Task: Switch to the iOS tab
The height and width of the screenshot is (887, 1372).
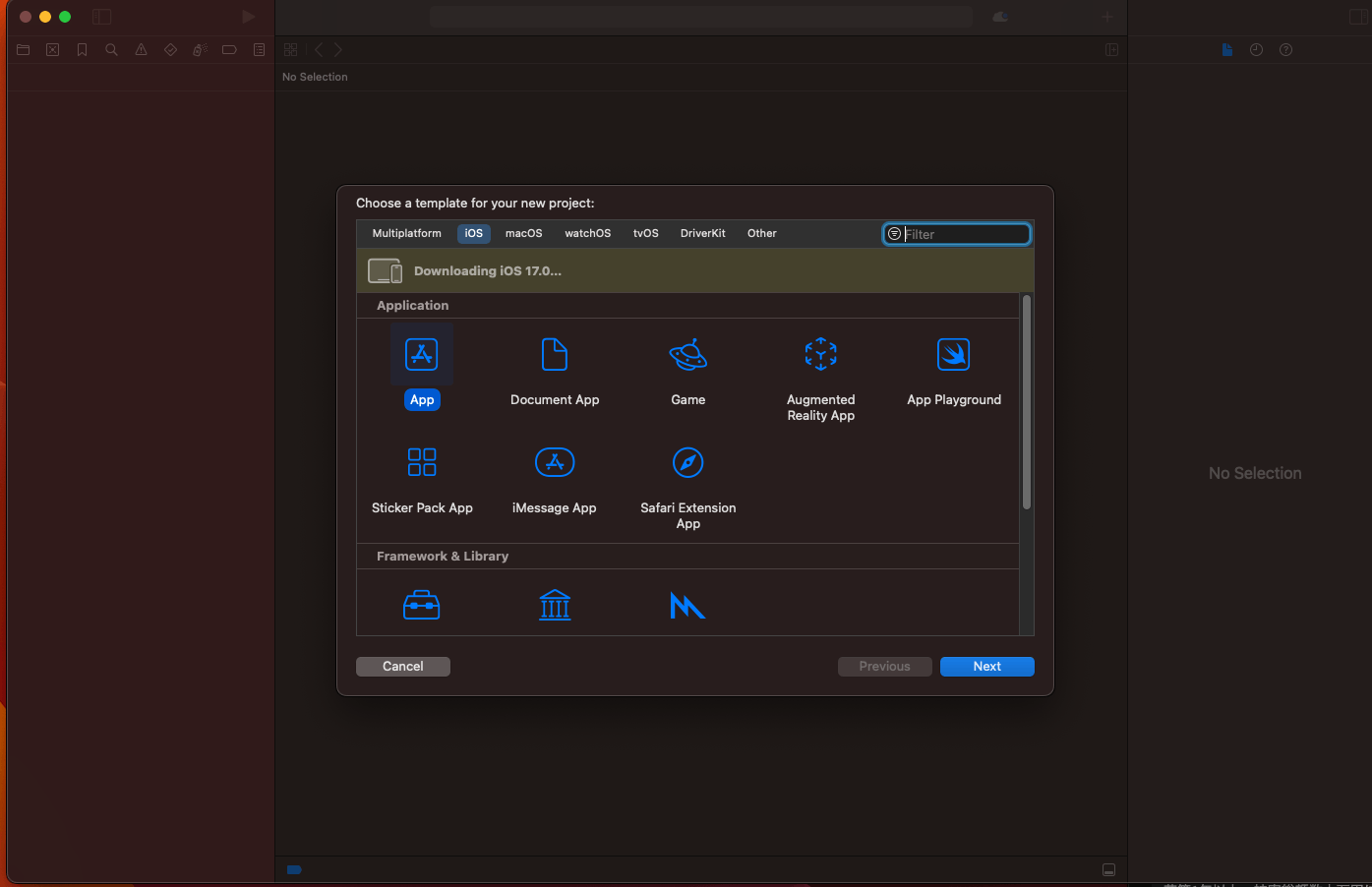Action: (474, 234)
